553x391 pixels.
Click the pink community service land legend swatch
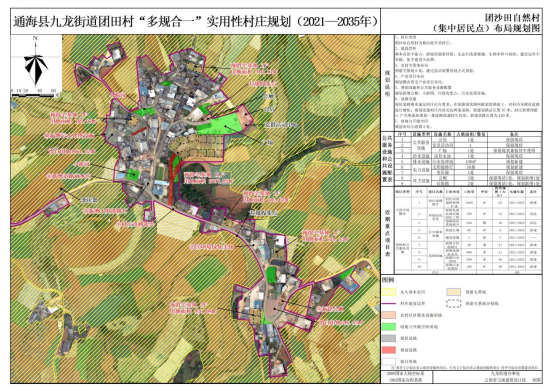[389, 315]
